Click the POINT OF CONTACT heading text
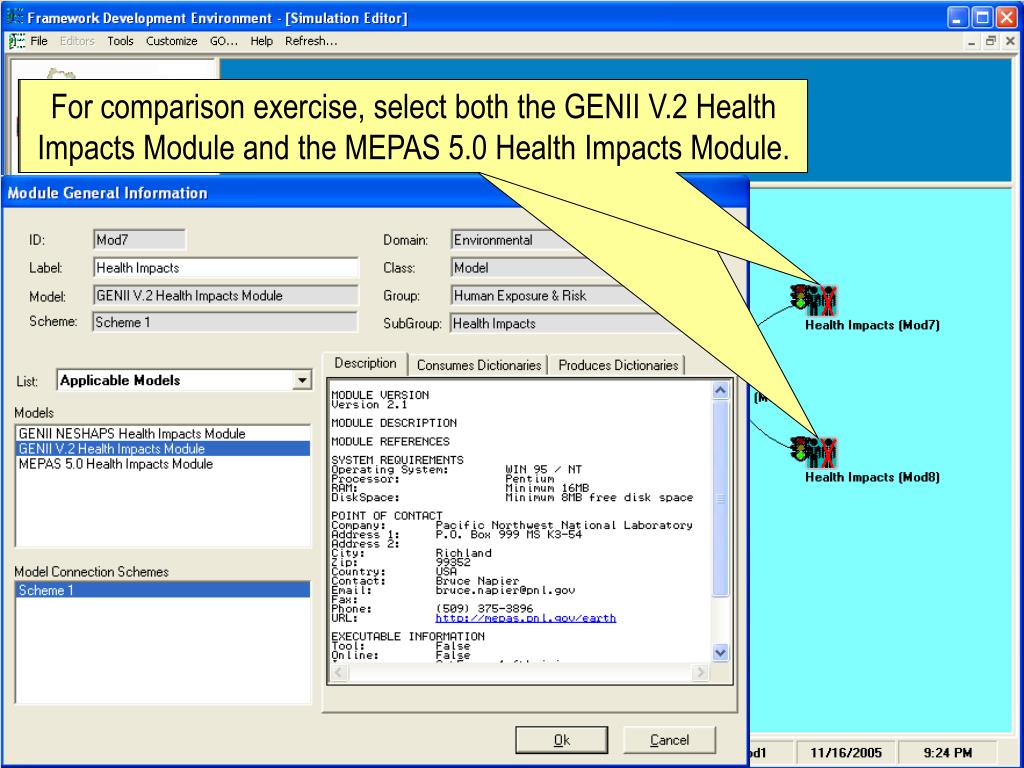This screenshot has height=768, width=1024. pos(387,515)
